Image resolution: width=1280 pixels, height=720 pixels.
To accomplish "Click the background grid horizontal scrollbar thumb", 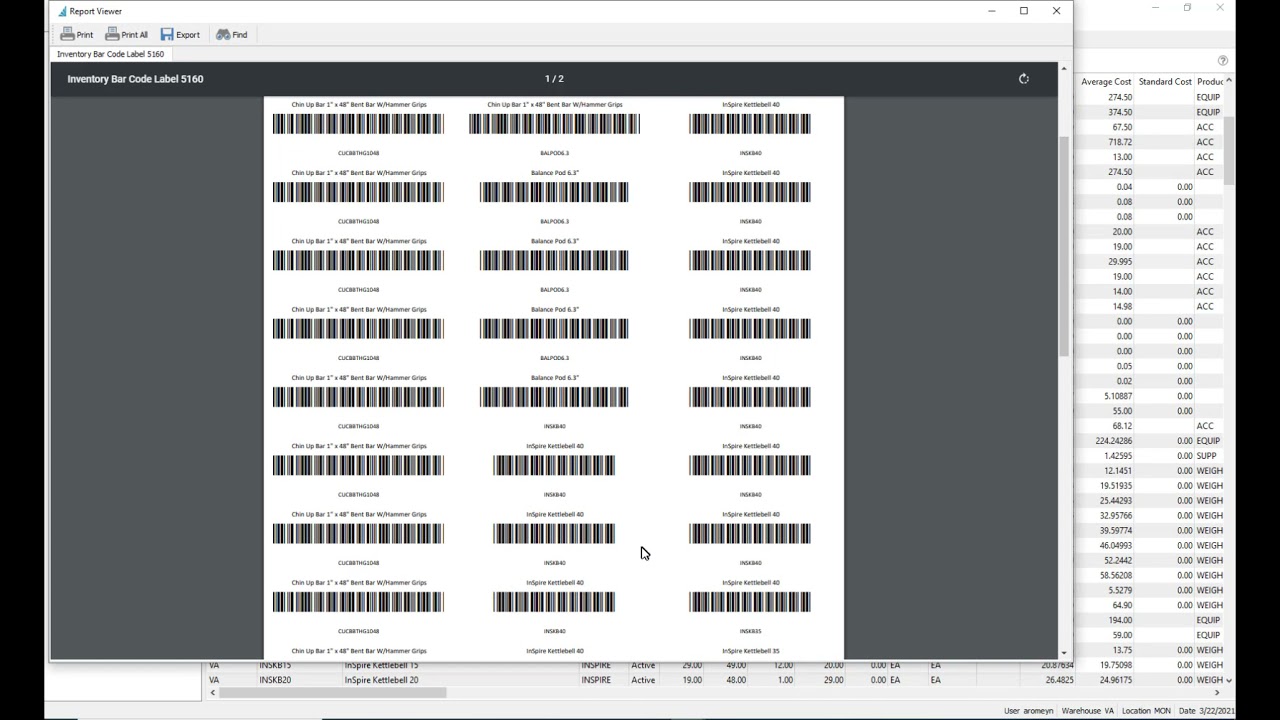I will tap(332, 693).
